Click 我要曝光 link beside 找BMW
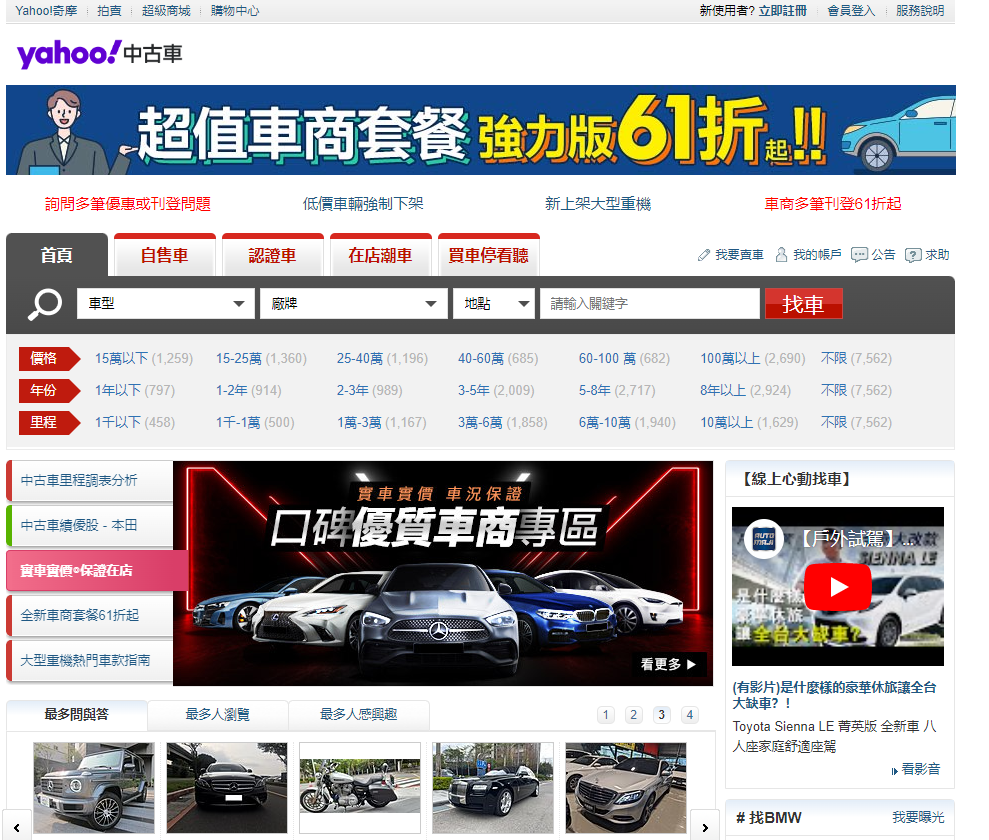Viewport: 989px width, 840px height. coord(918,818)
